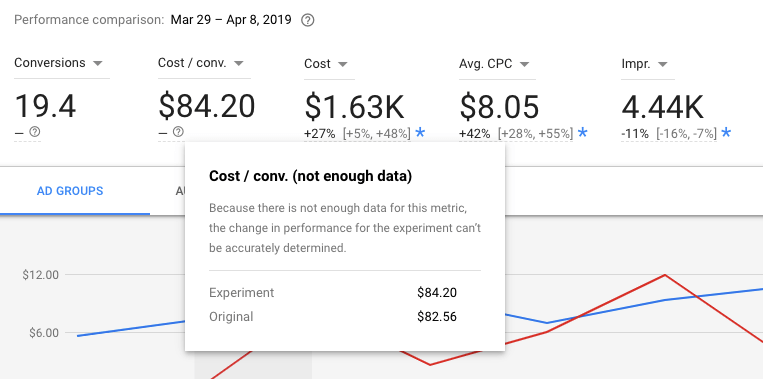Switch to the AD GROUPS tab
The height and width of the screenshot is (379, 763).
click(x=70, y=191)
